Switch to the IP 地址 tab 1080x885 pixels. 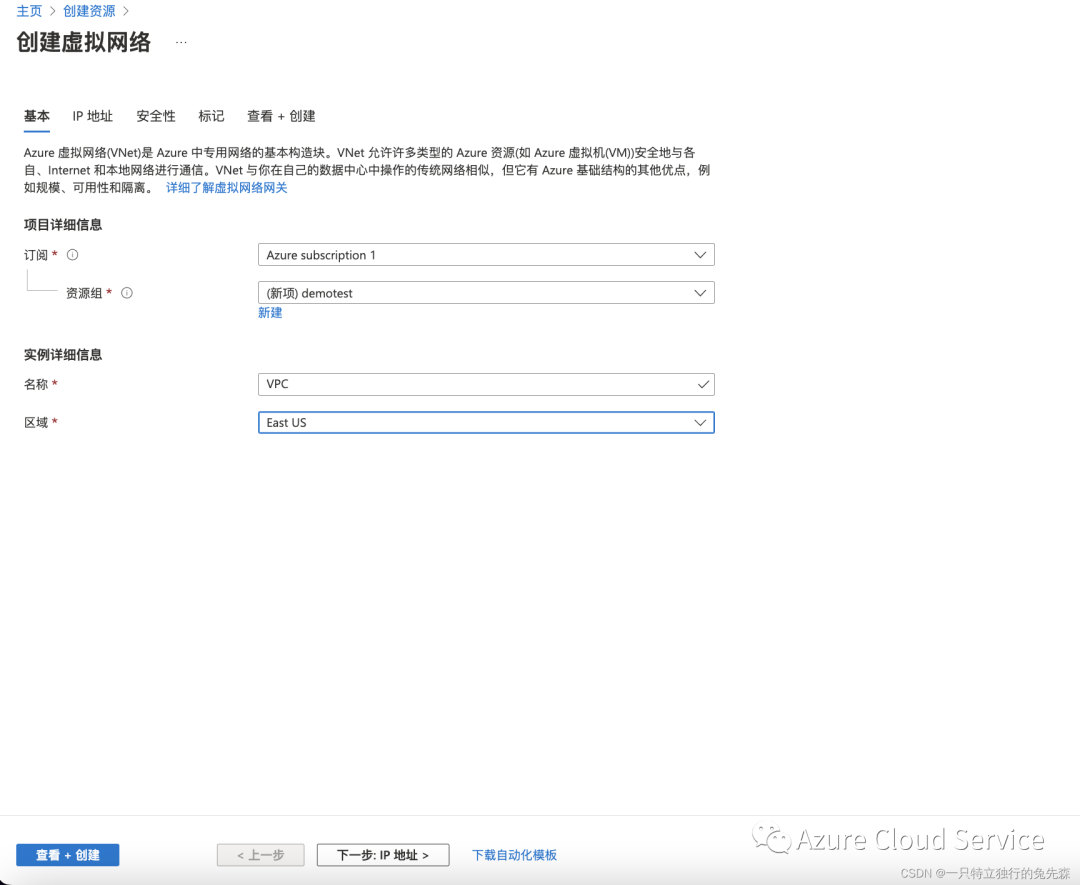point(92,116)
